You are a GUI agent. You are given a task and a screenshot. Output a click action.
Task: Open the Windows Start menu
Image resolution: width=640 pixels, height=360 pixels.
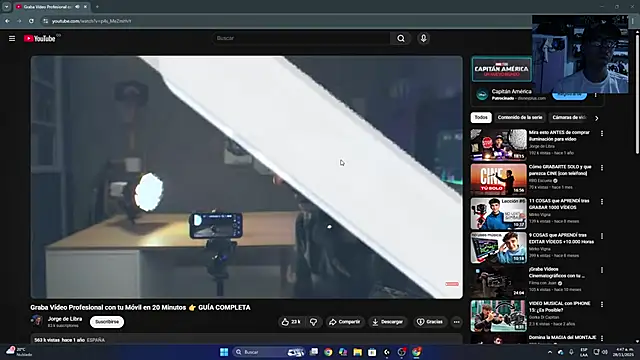point(224,352)
